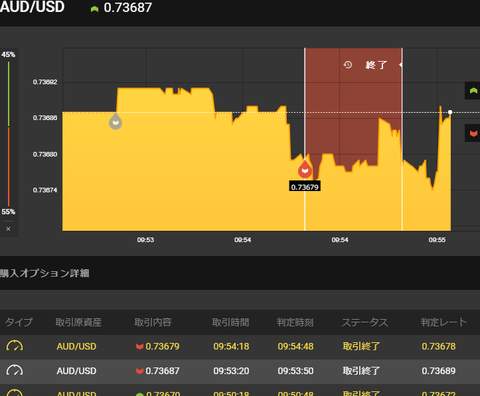Click the タイプ column header

coord(19,322)
